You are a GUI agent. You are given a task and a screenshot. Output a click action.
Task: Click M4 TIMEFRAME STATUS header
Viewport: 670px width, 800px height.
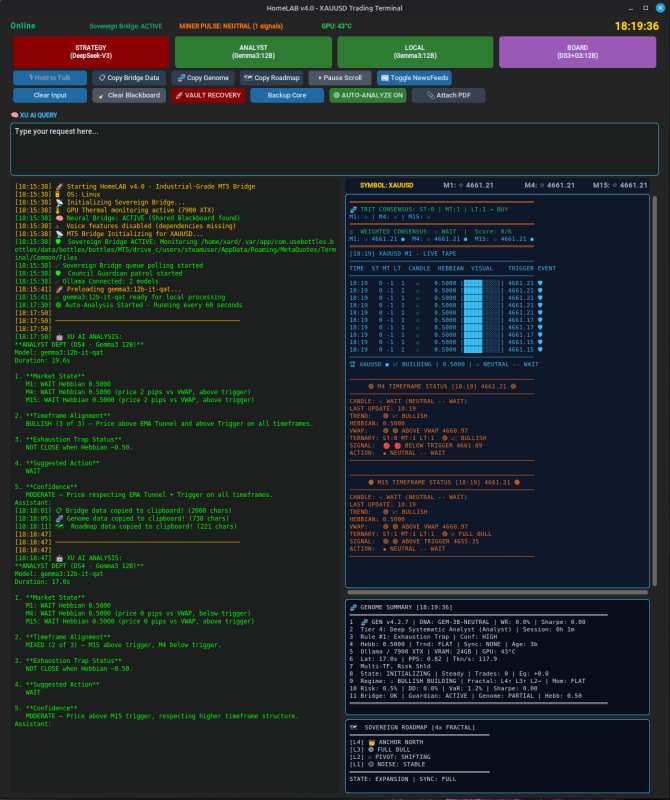point(442,386)
